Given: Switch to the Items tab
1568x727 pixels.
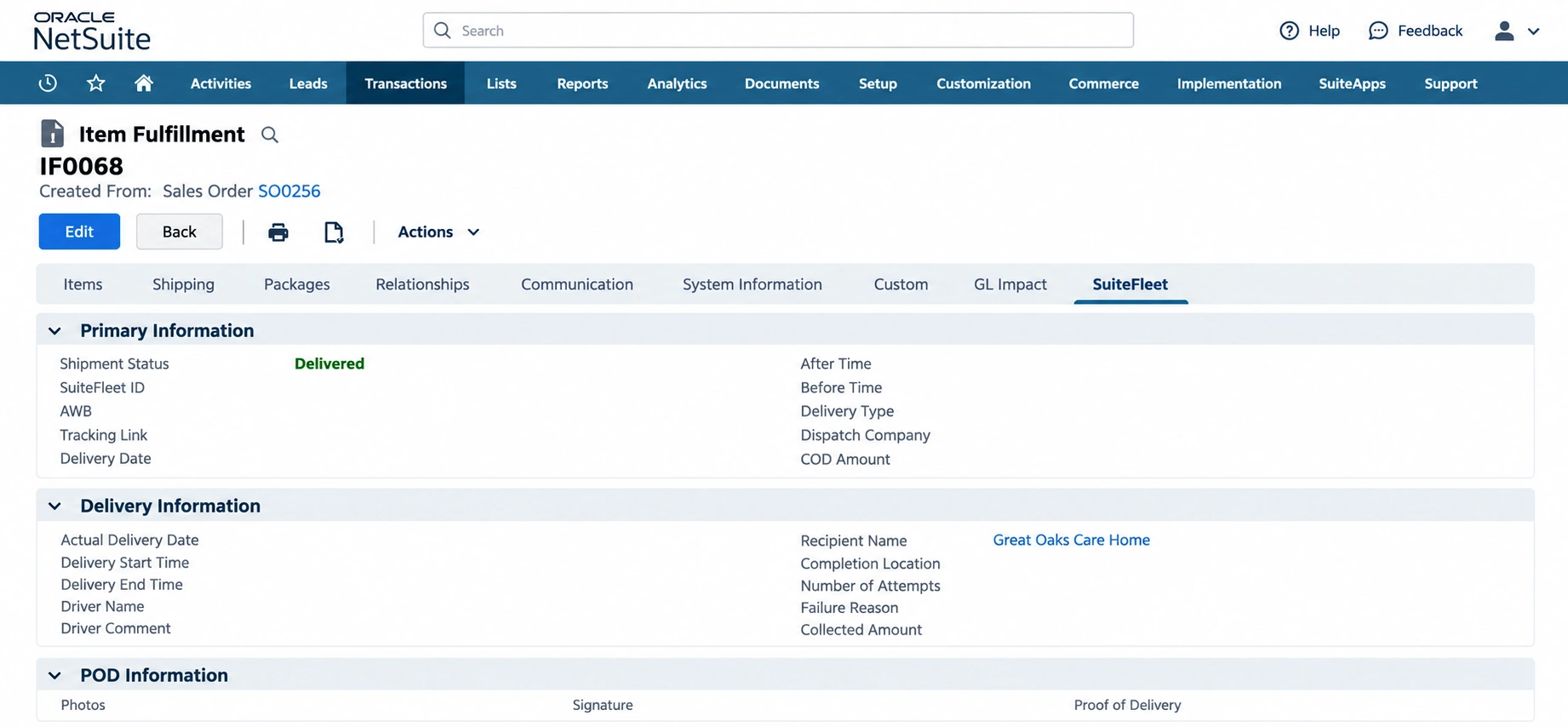Looking at the screenshot, I should [83, 284].
